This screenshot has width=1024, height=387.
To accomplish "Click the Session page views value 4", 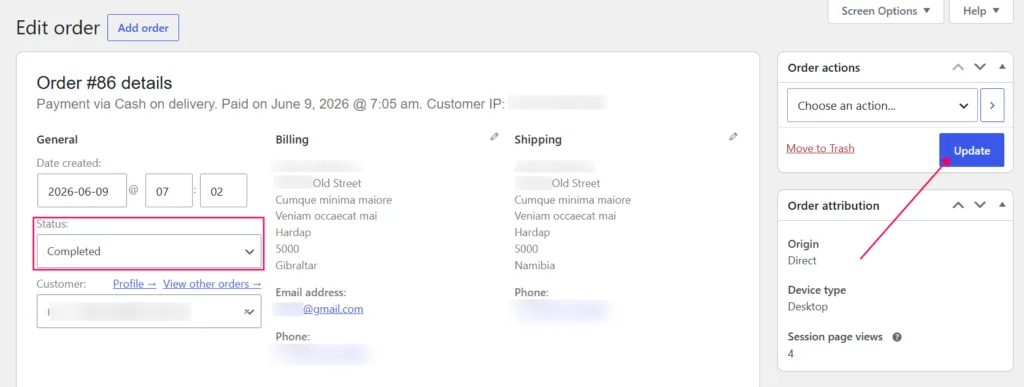I will point(790,354).
